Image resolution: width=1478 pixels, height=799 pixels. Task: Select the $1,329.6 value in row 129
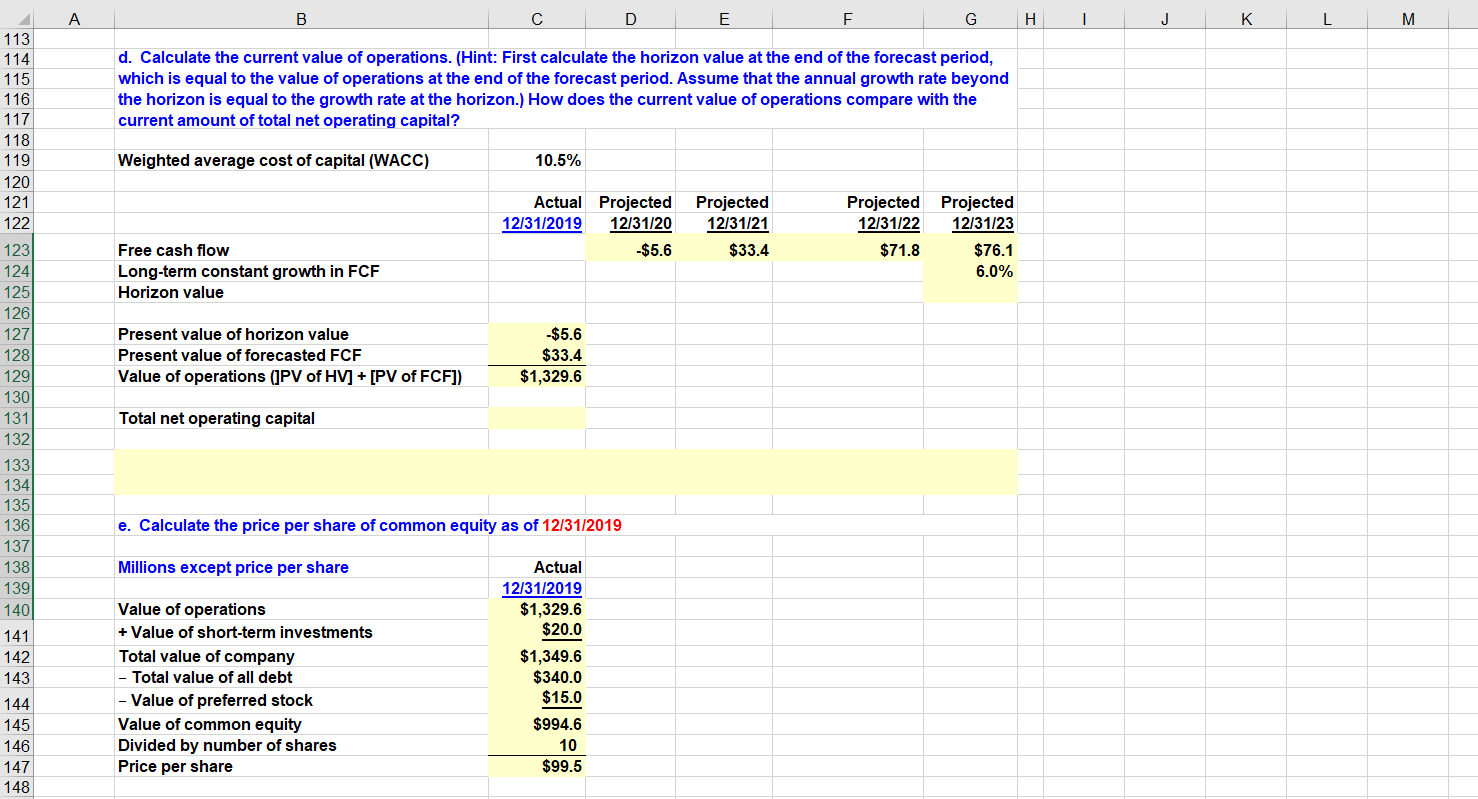(x=537, y=376)
